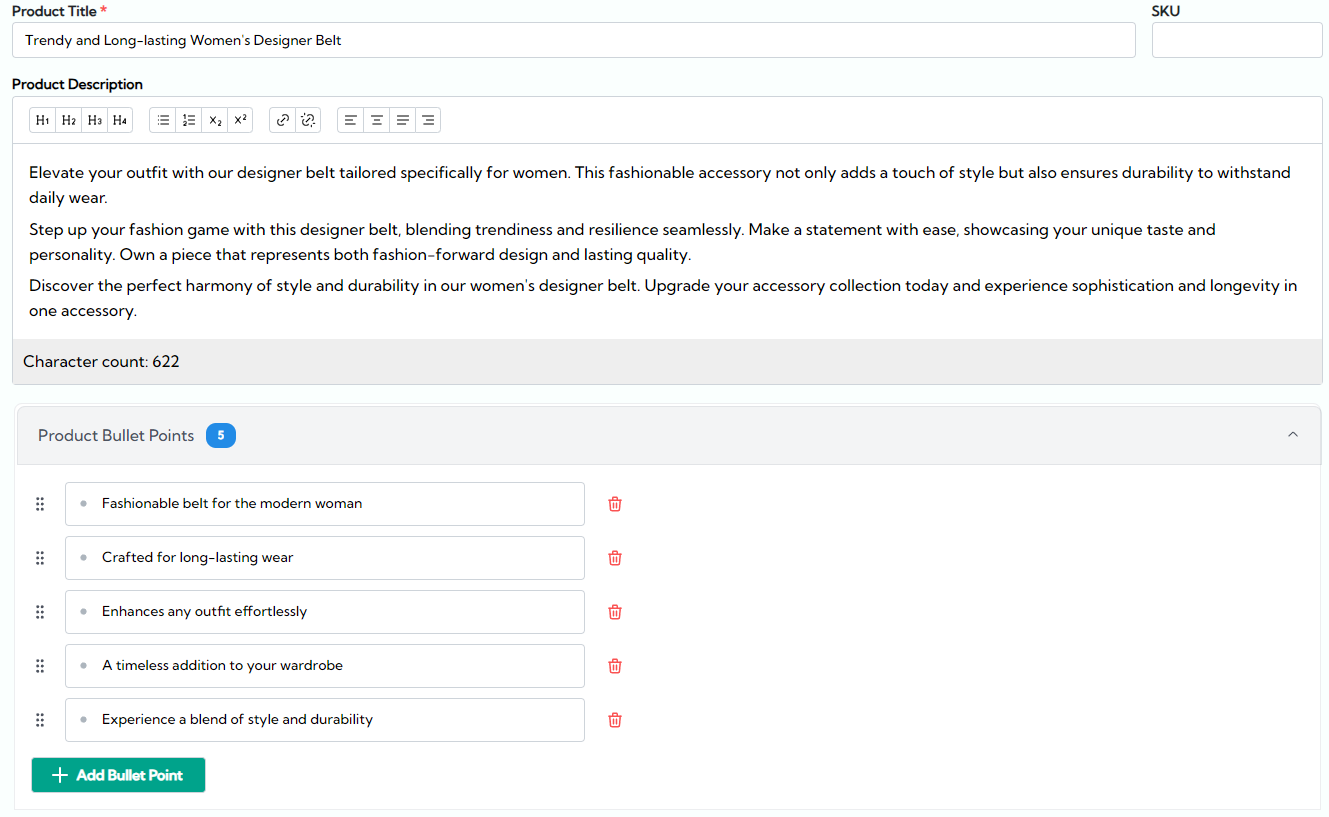Collapse the Product Bullet Points section
Screen dimensions: 1329x817
coord(1292,435)
